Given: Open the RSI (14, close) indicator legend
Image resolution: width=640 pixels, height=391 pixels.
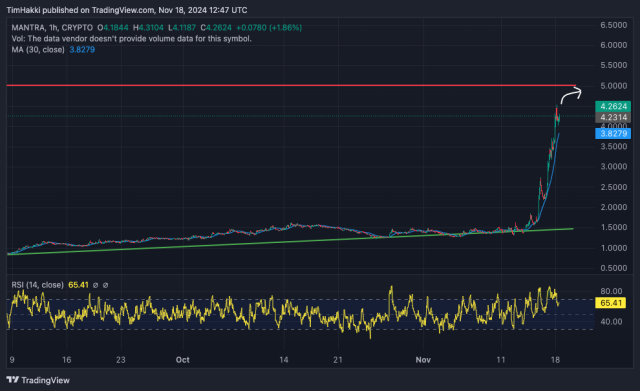Looking at the screenshot, I should (x=38, y=285).
